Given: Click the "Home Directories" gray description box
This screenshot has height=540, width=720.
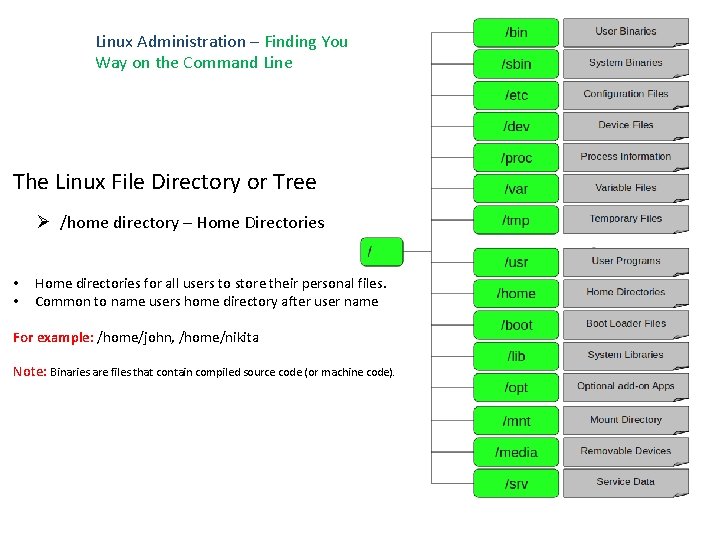Looking at the screenshot, I should [625, 293].
